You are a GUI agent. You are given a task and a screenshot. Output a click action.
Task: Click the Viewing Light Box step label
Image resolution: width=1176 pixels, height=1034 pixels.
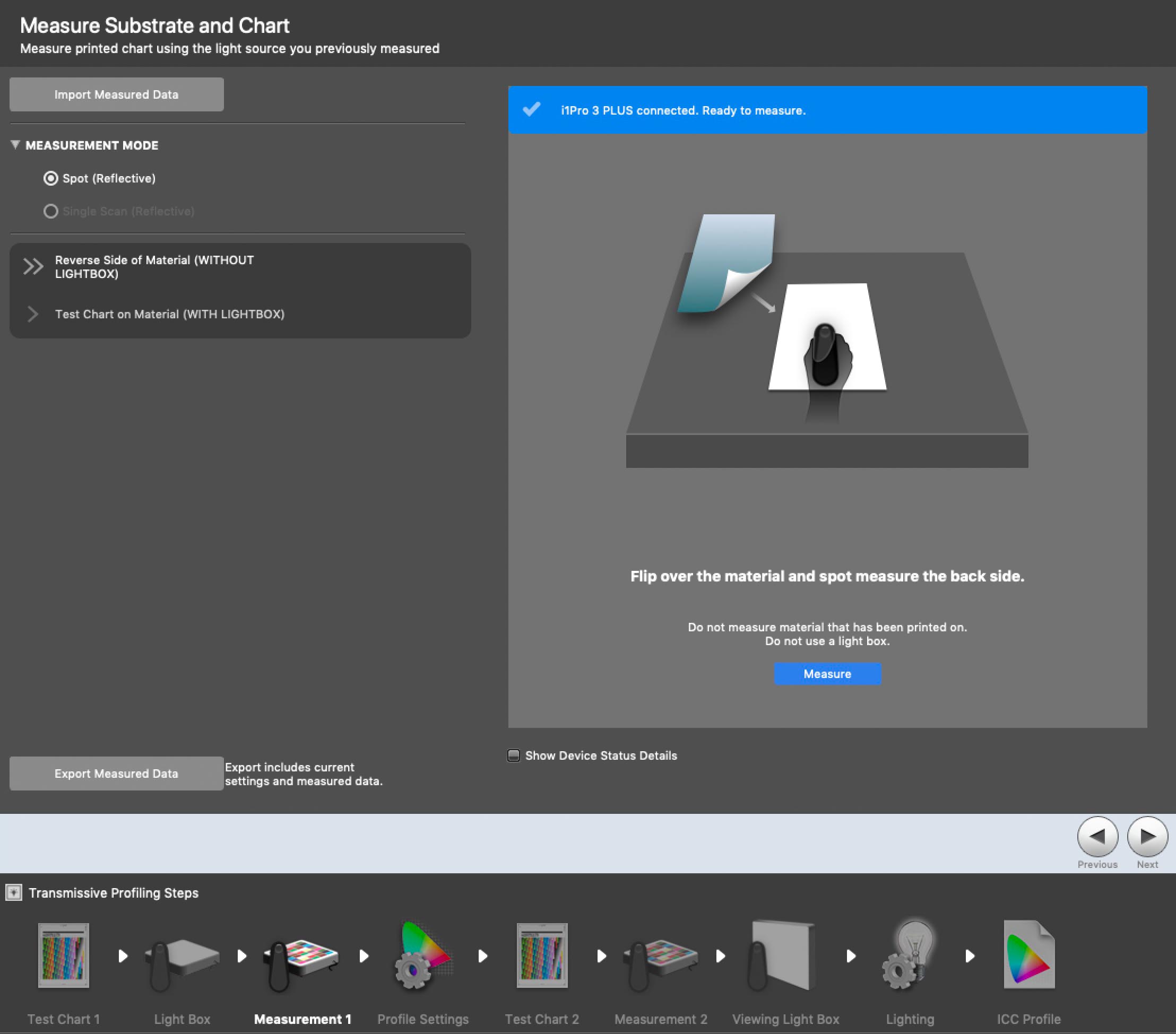click(x=785, y=1019)
